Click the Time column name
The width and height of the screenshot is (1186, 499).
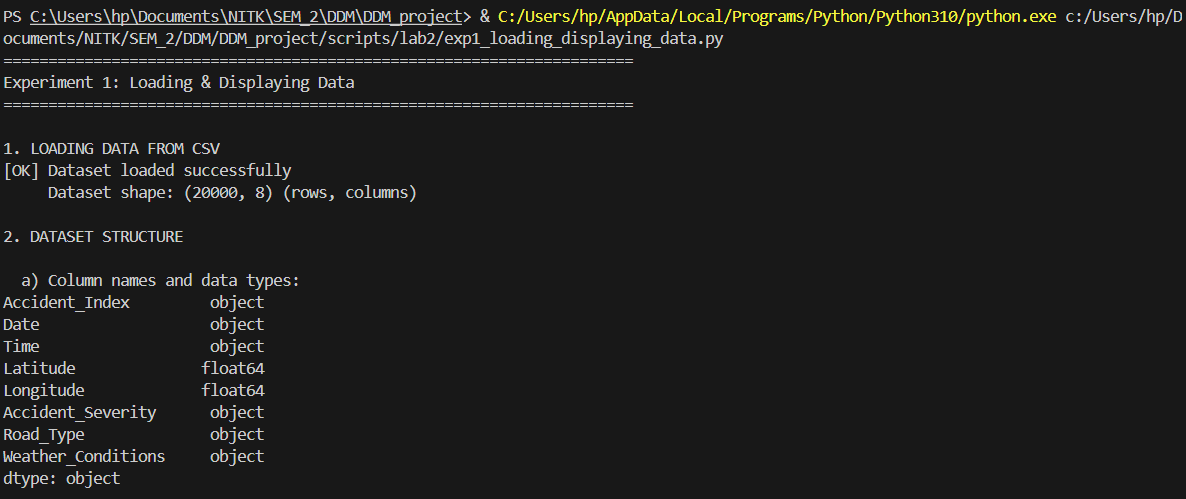point(21,347)
